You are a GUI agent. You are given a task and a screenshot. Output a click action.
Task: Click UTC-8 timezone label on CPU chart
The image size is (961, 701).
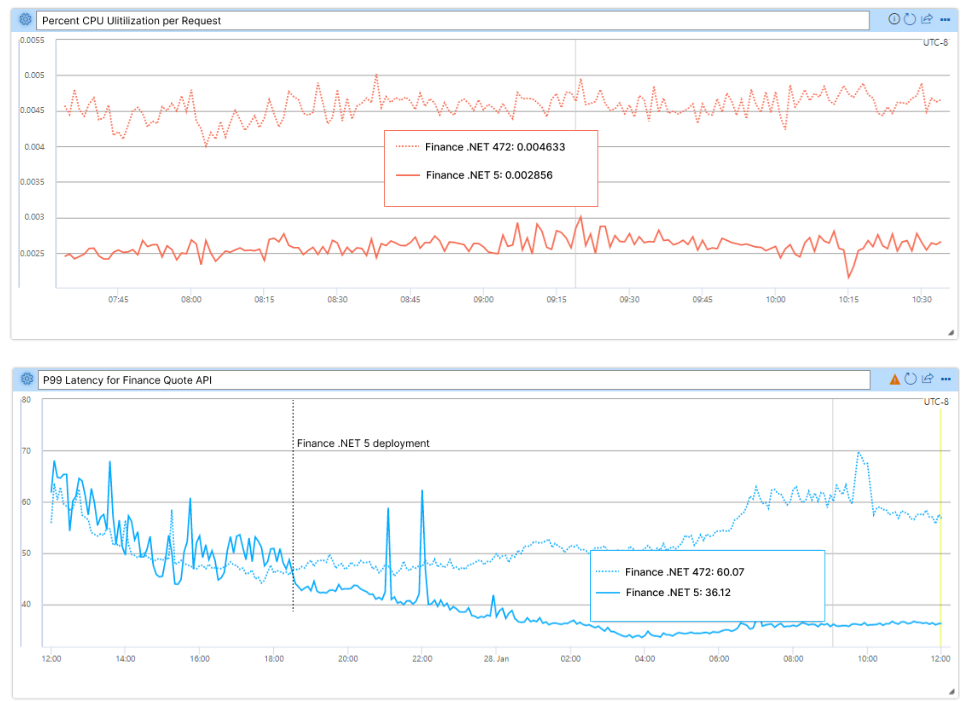pos(935,43)
